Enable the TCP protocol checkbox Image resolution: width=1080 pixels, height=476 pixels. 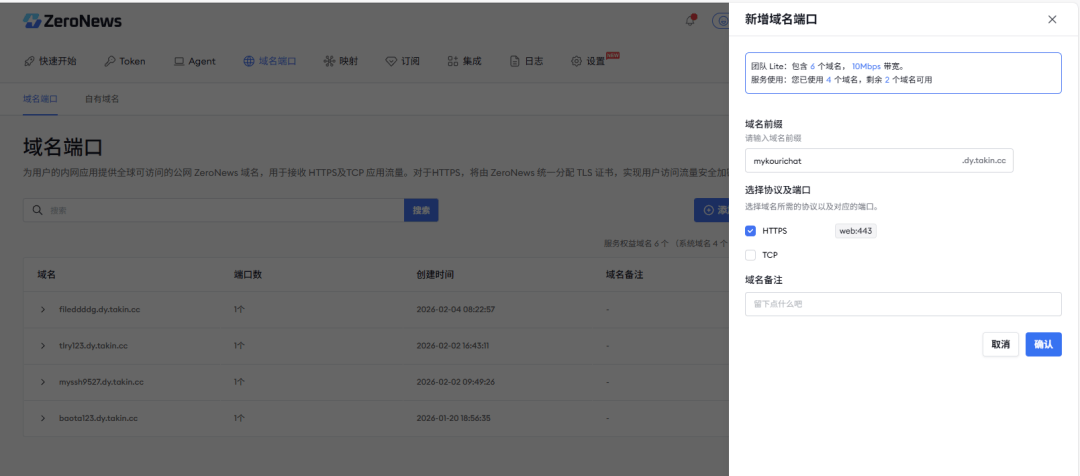[x=751, y=255]
